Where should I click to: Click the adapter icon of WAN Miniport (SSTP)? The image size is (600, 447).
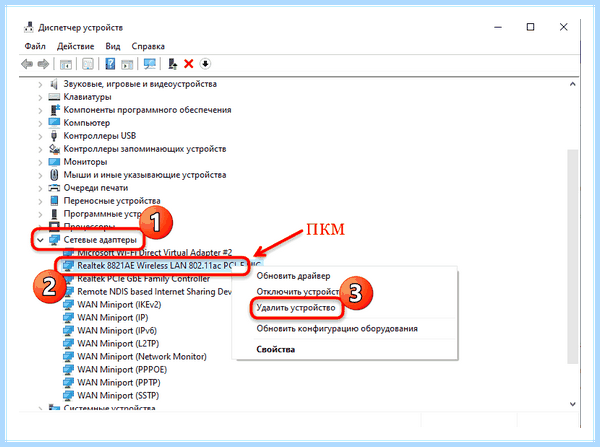pos(68,396)
